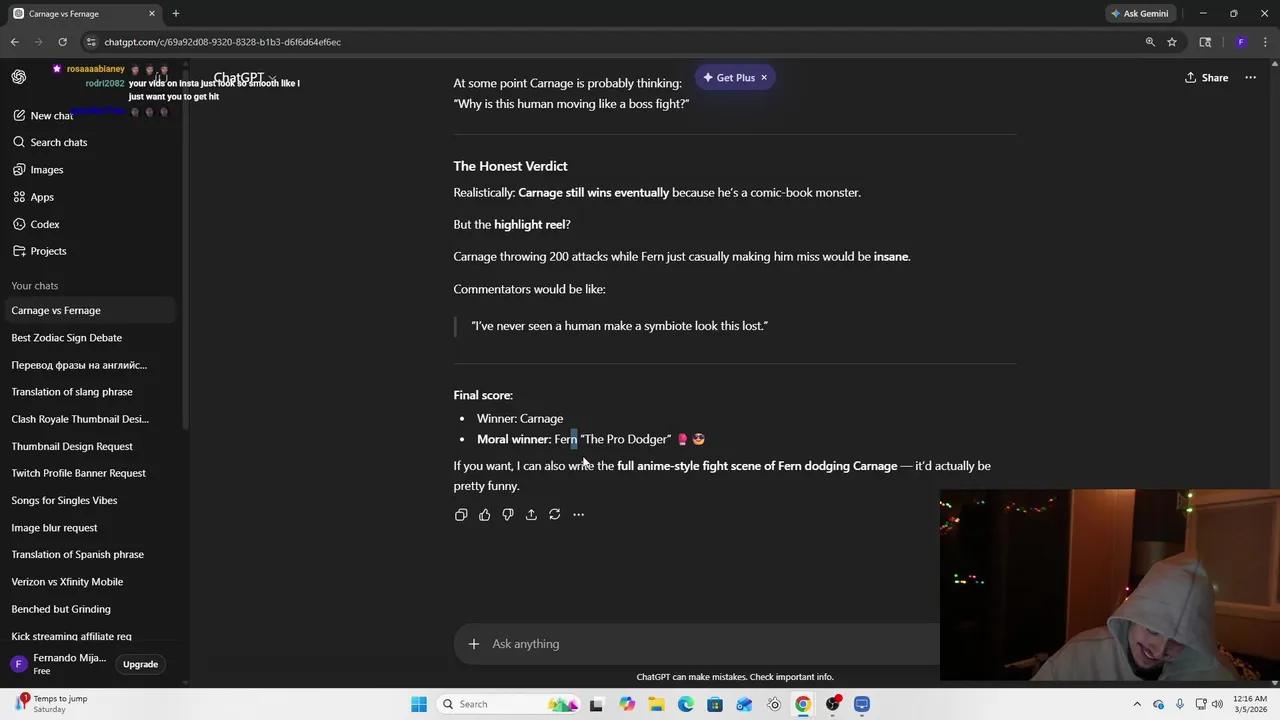Click Ask Gemini button
Screen dimensions: 1280x720
[1139, 13]
